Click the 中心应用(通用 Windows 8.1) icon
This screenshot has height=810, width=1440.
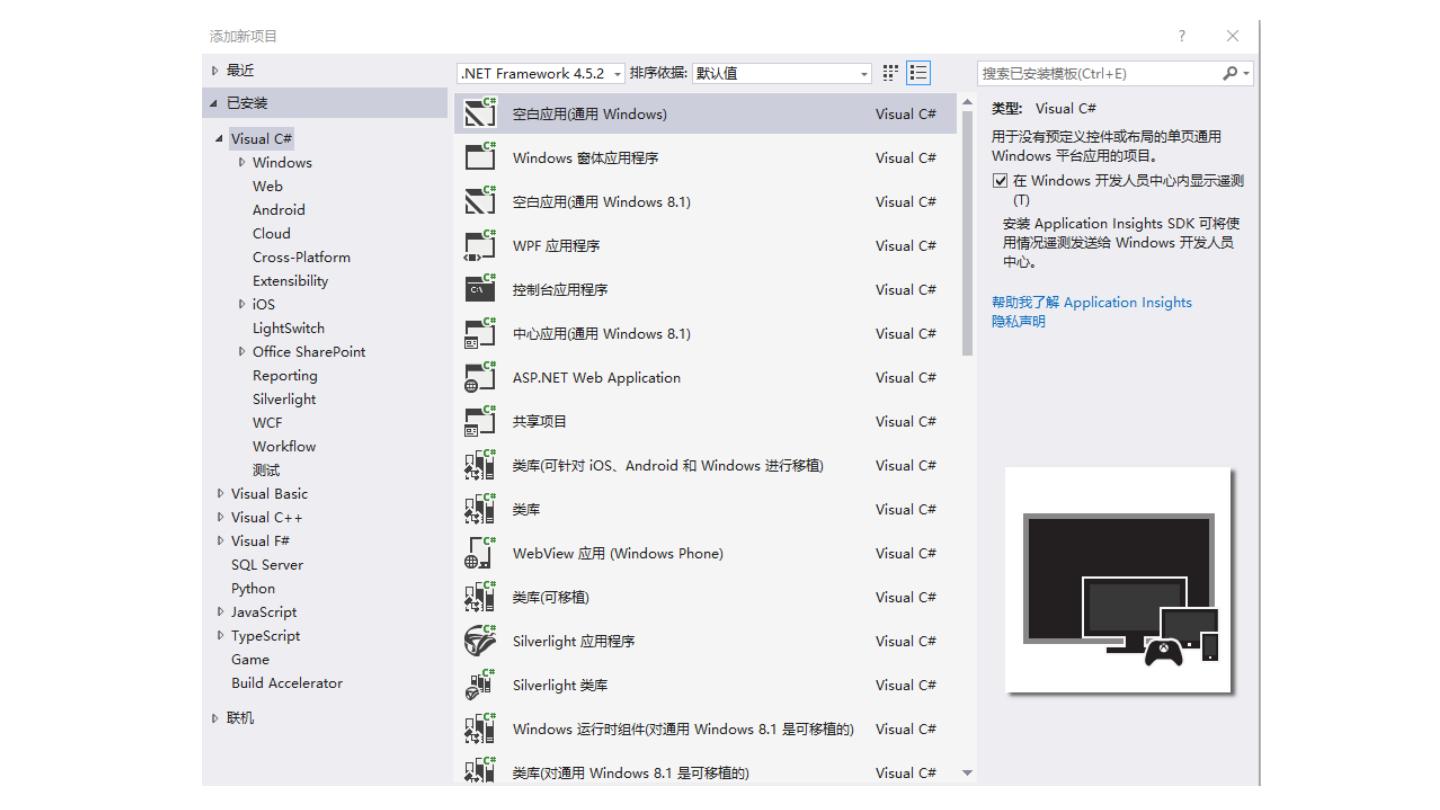(482, 333)
